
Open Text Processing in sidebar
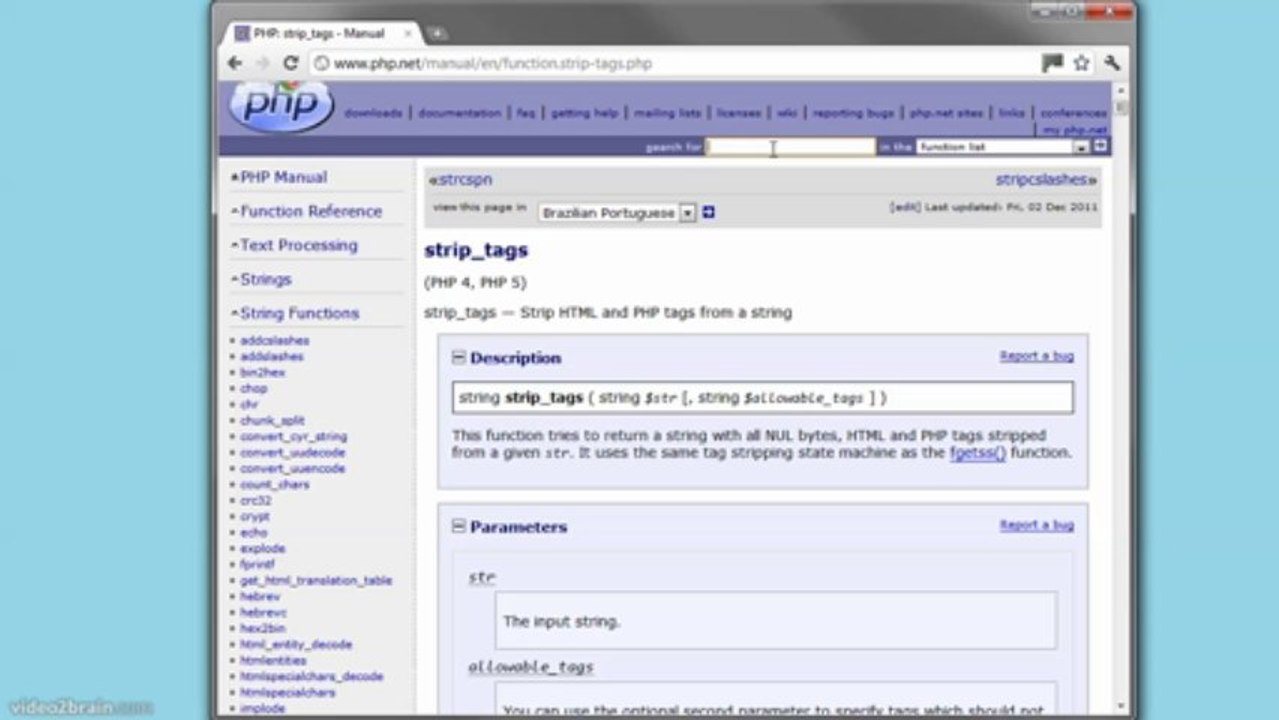coord(298,245)
